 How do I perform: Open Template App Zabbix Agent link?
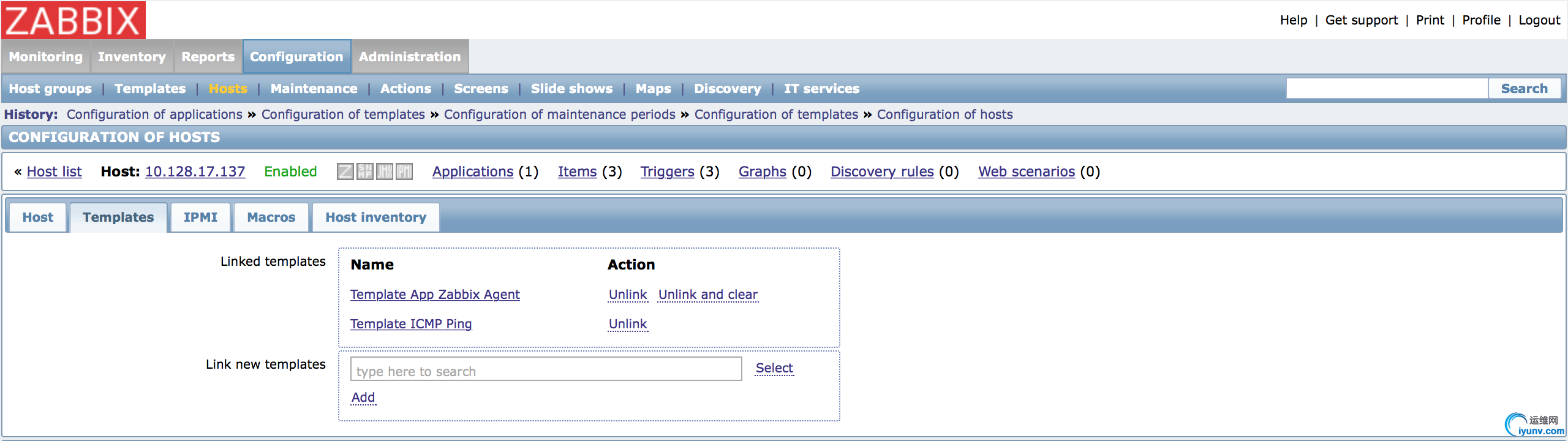point(435,295)
